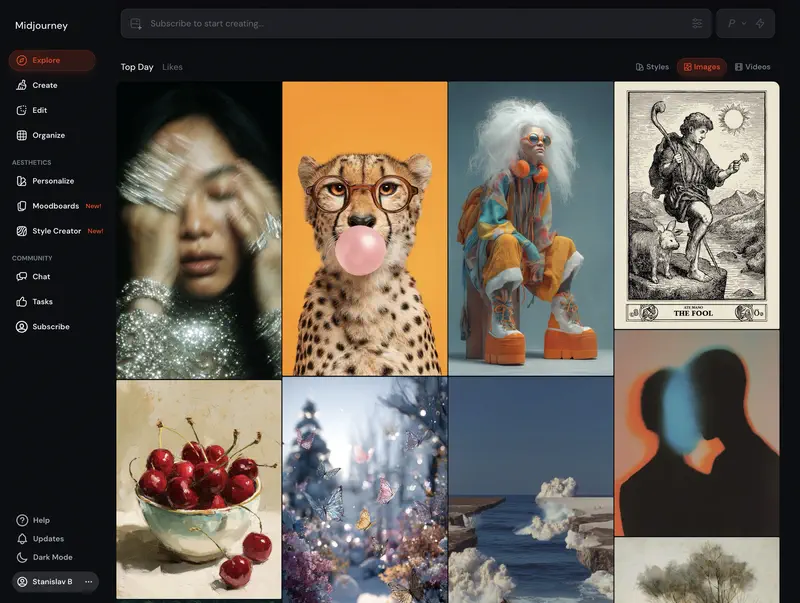
Task: Click the Create brush icon
Action: [x=22, y=85]
